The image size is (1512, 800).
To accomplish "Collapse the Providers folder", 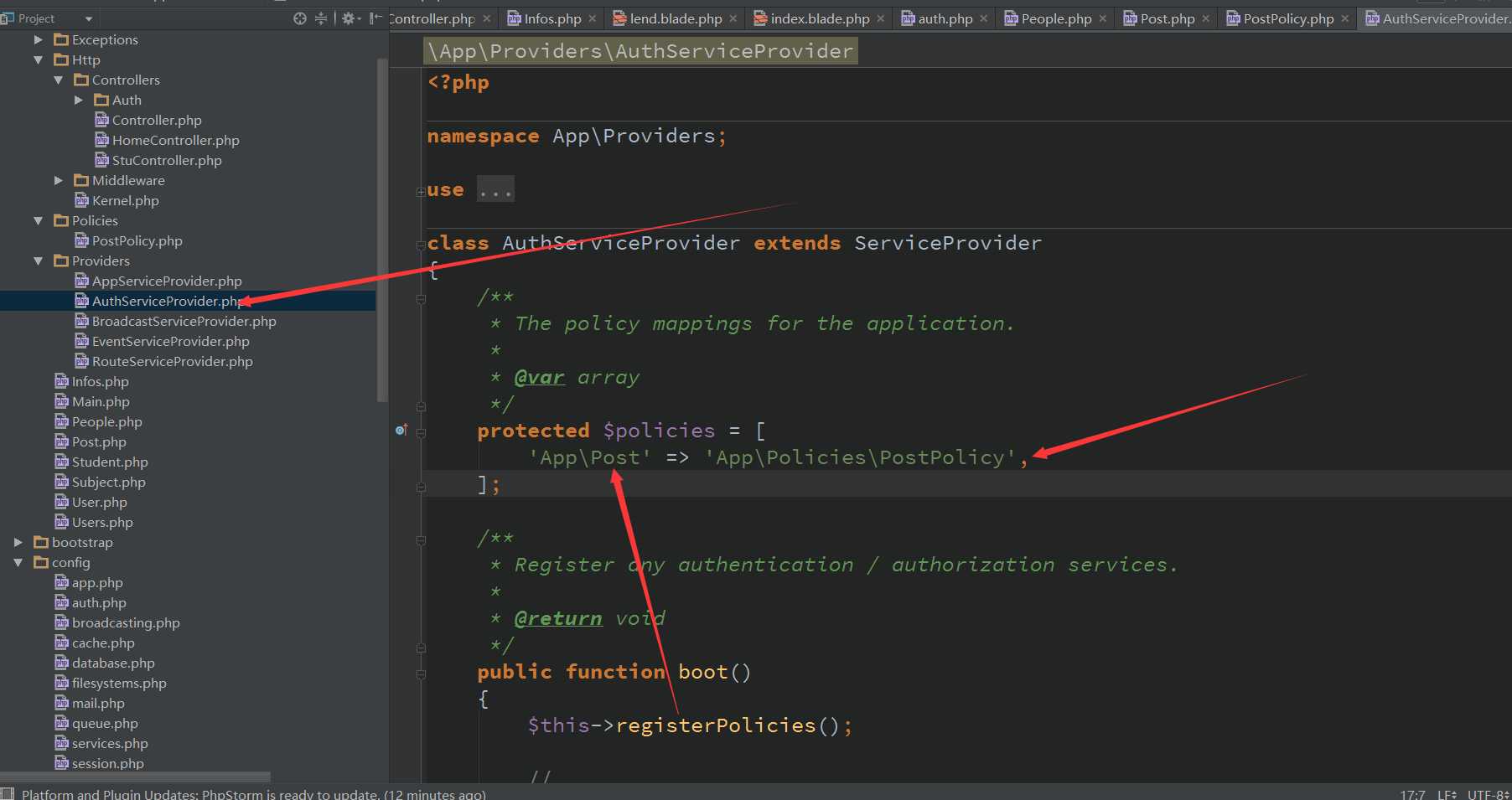I will [x=38, y=261].
